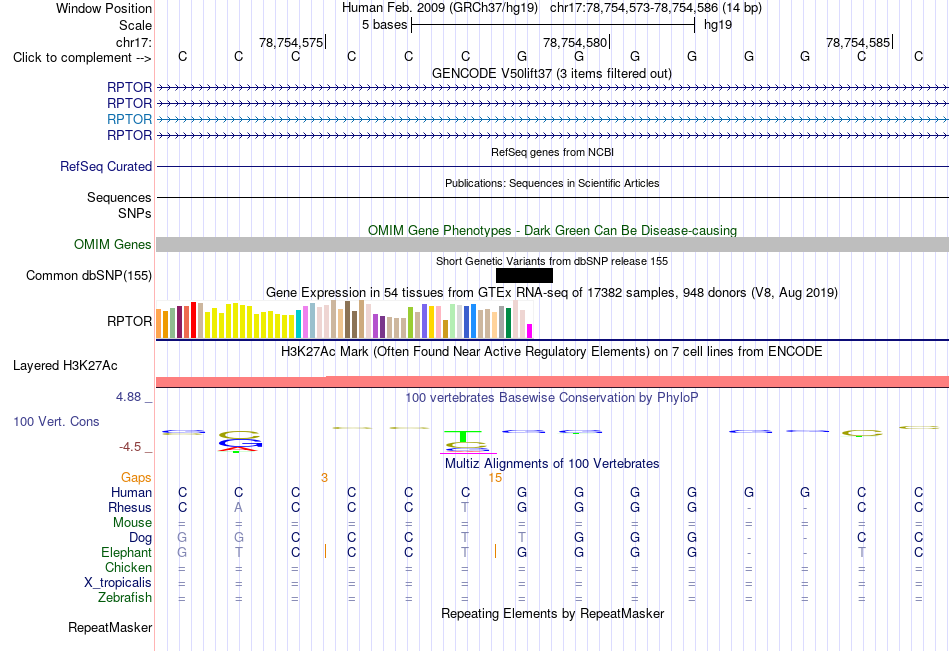The height and width of the screenshot is (651, 950).
Task: Click the 78,754,585 position label
Action: 858,42
